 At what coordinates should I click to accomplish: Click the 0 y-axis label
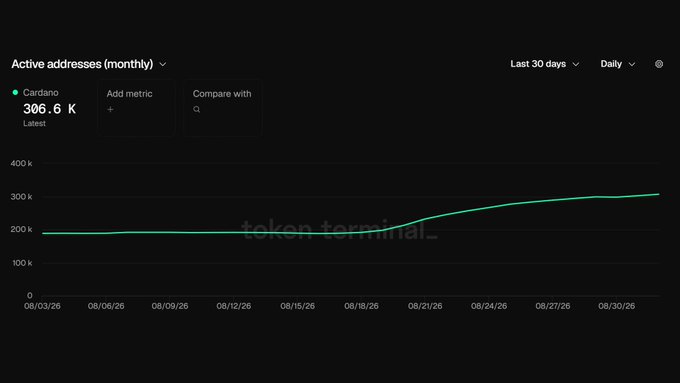pyautogui.click(x=29, y=295)
